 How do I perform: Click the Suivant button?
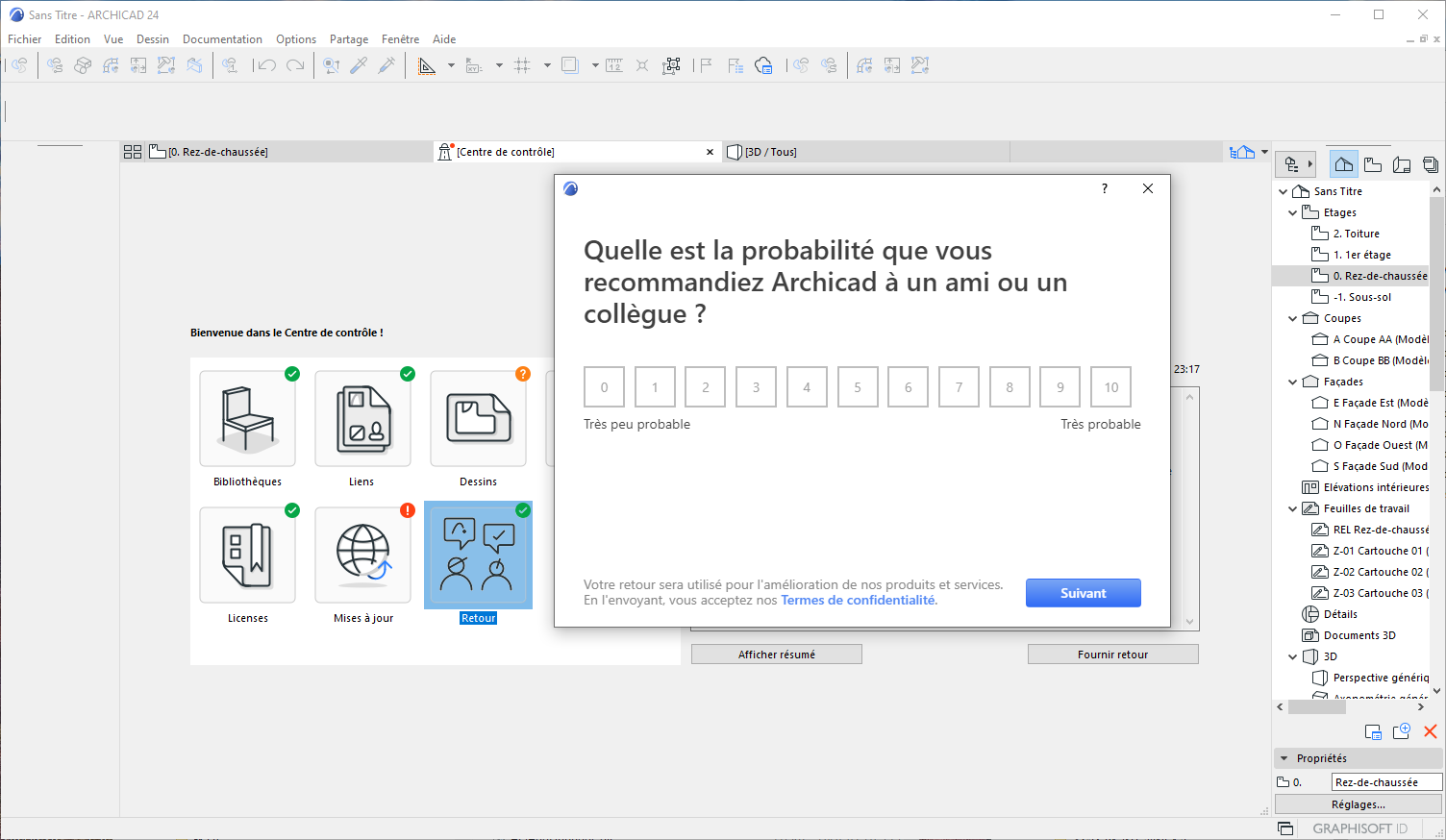(1083, 593)
